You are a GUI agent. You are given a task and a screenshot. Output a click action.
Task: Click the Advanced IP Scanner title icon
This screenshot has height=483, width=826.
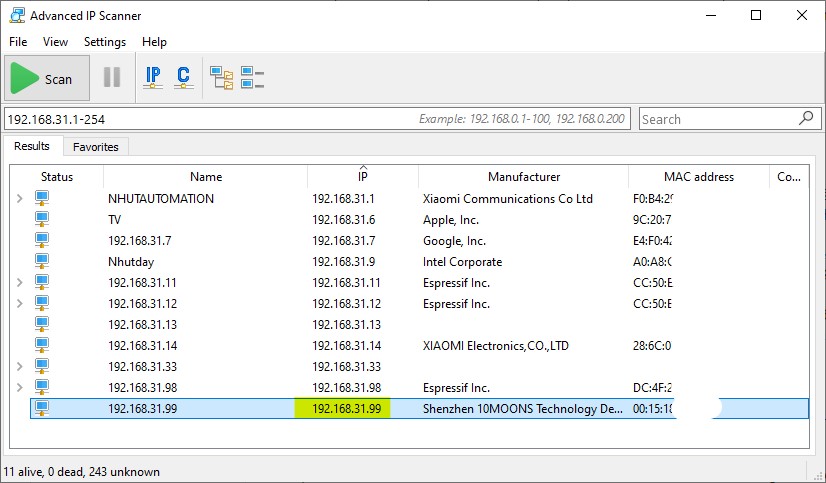[17, 15]
